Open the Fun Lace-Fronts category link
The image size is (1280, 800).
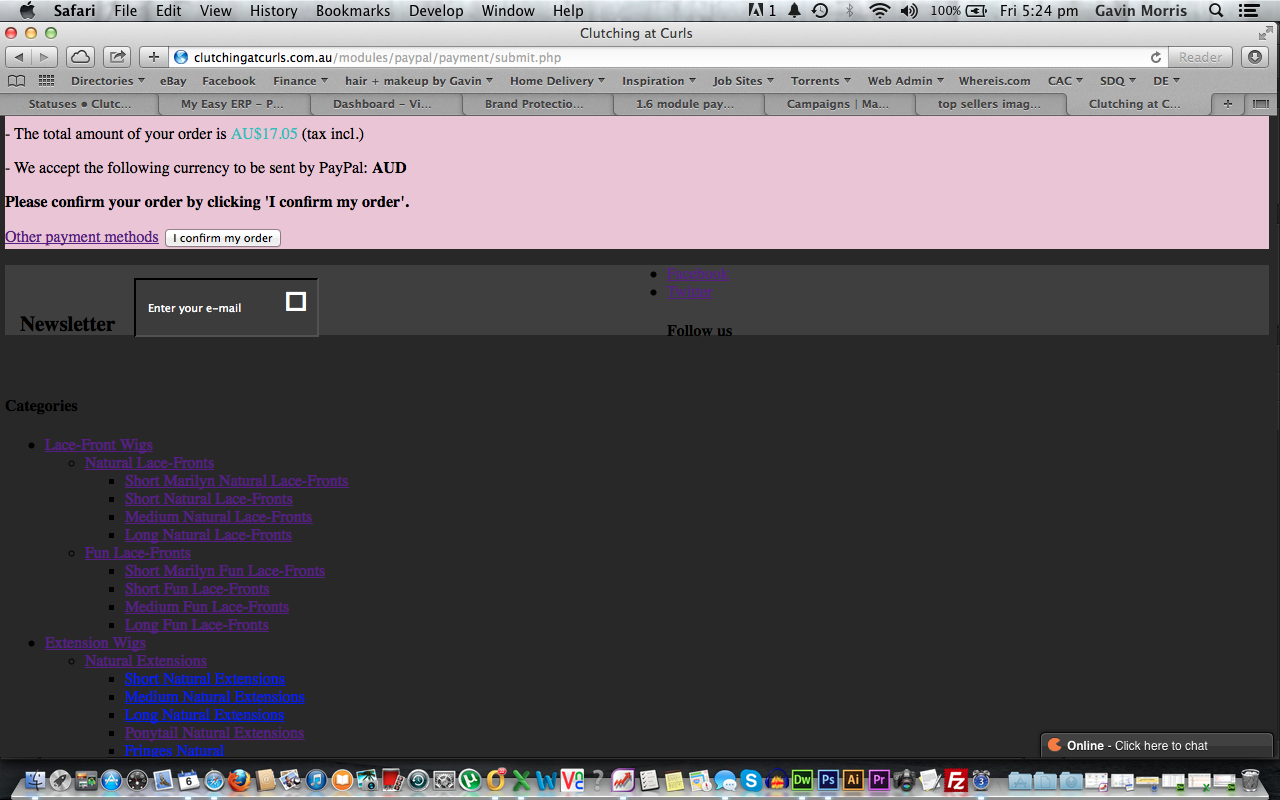[x=138, y=553]
